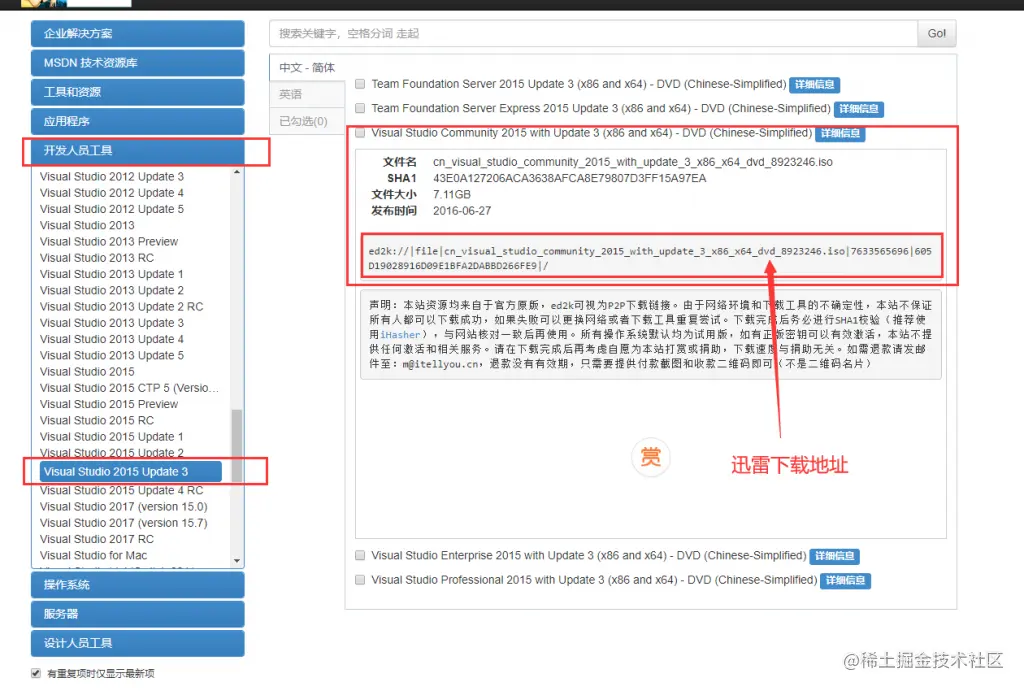Tick the Visual Studio Enterprise 2015 checkbox
The height and width of the screenshot is (691, 1024).
(360, 555)
